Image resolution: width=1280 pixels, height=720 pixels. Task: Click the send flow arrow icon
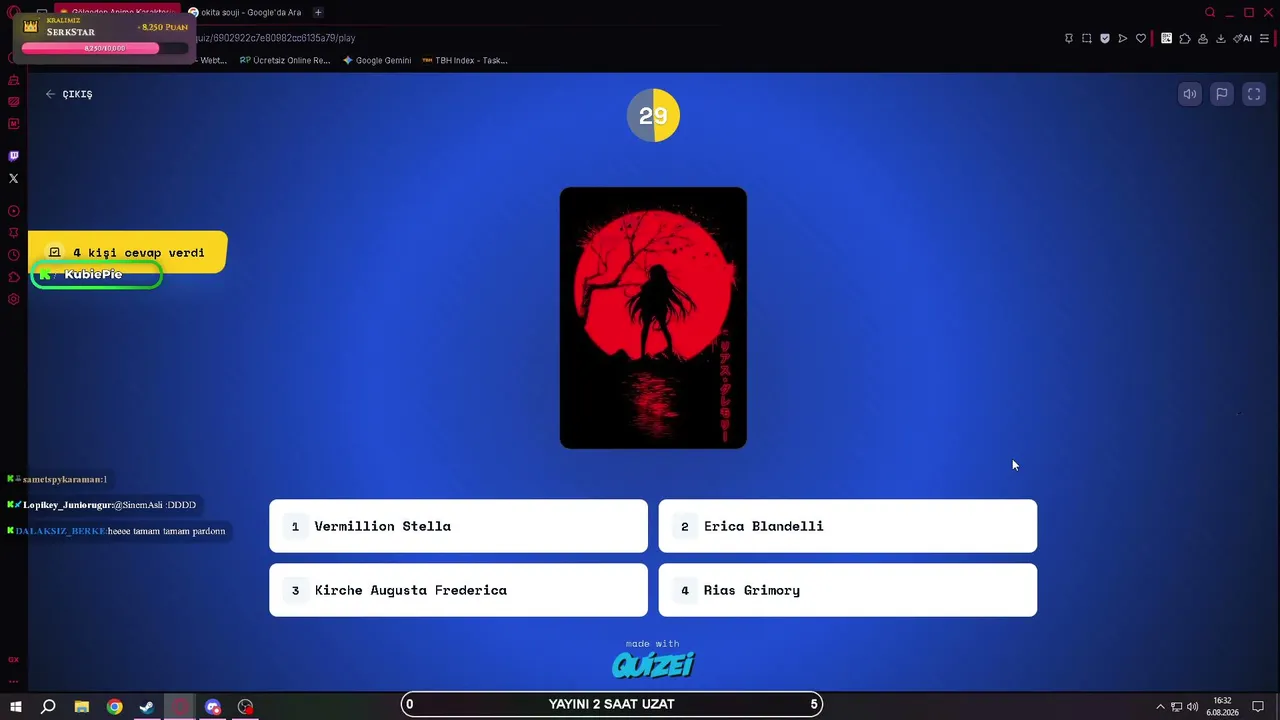(x=1123, y=39)
